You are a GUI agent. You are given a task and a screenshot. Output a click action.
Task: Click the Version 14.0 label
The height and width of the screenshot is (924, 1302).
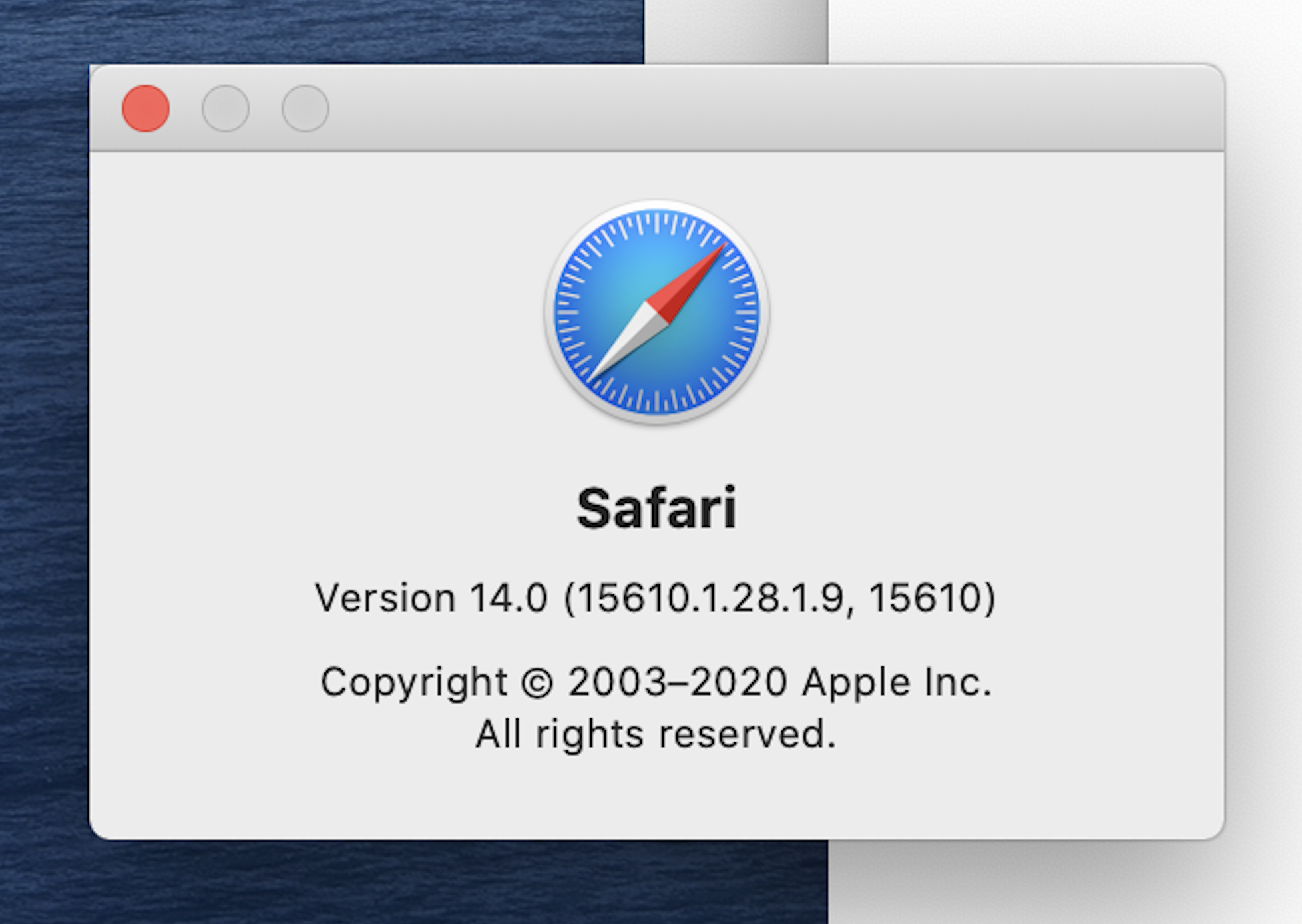point(431,597)
